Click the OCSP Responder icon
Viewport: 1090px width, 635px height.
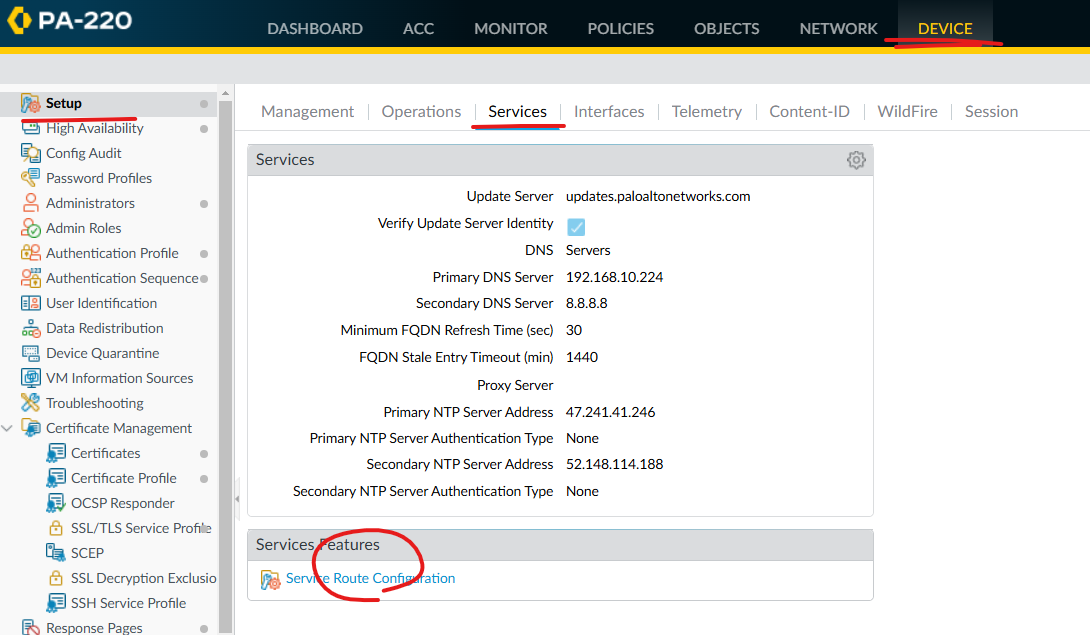click(56, 504)
